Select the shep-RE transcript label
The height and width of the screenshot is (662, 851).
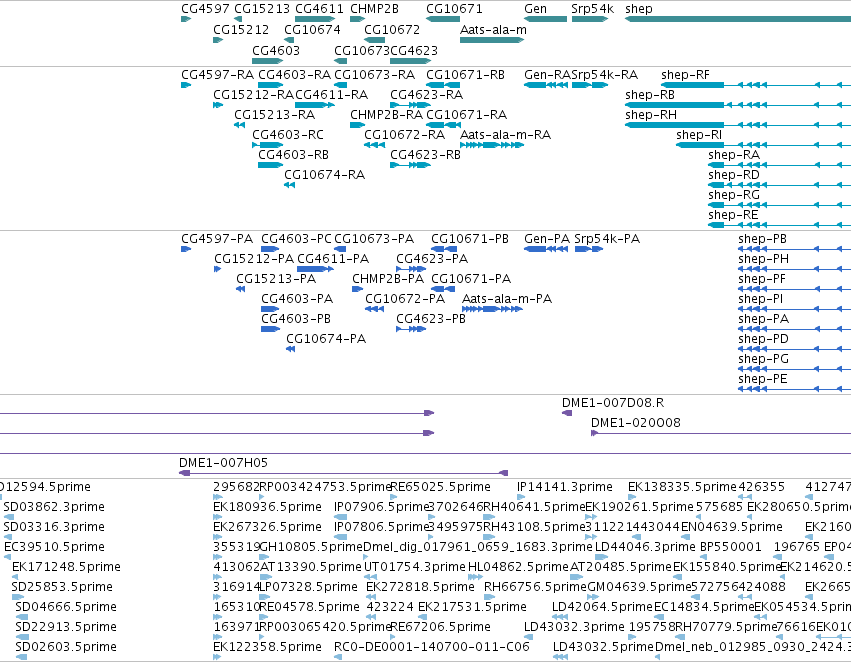733,215
